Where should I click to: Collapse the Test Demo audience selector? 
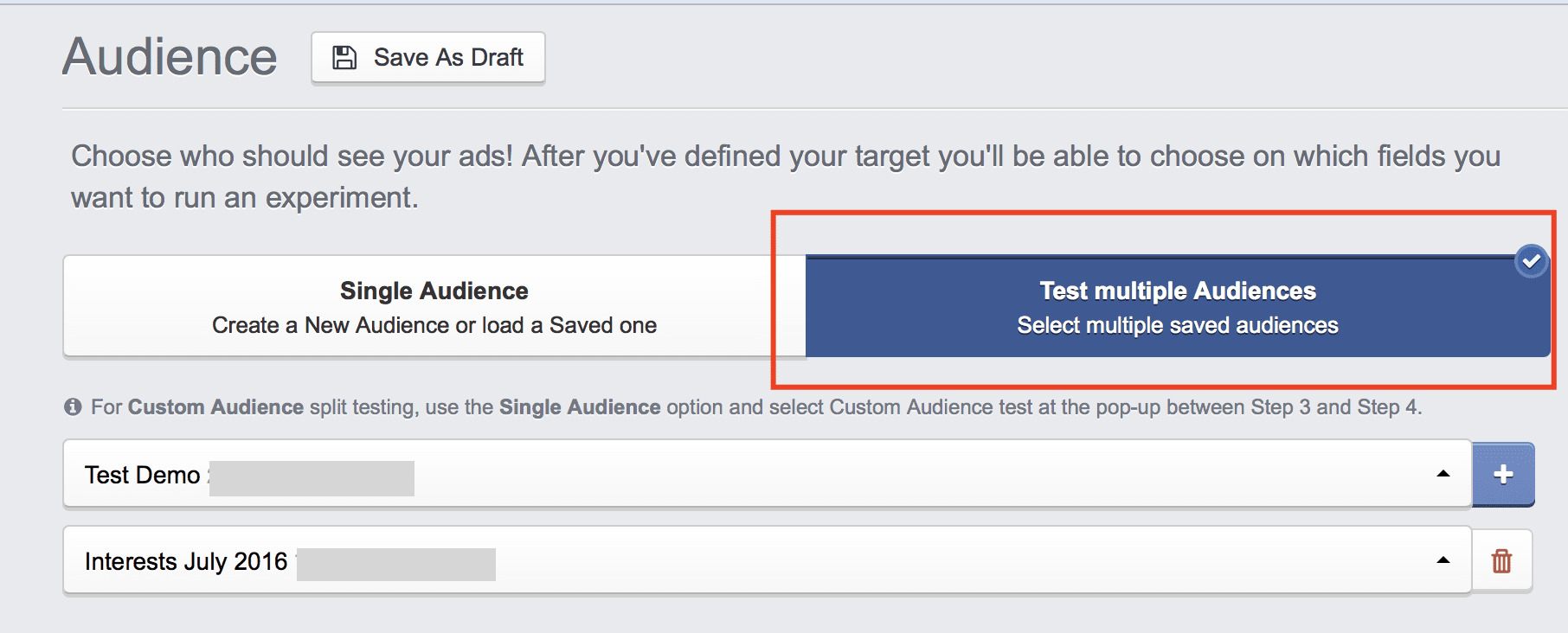(x=1442, y=474)
